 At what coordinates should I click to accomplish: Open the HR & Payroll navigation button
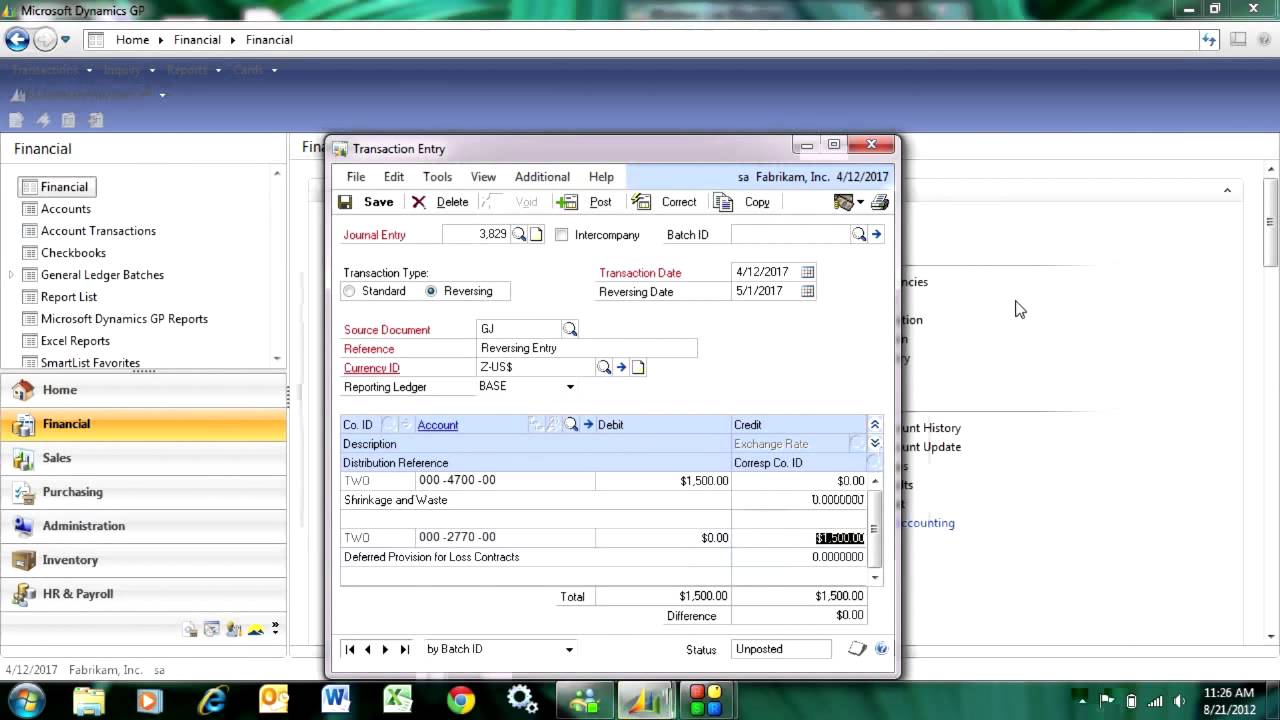144,594
